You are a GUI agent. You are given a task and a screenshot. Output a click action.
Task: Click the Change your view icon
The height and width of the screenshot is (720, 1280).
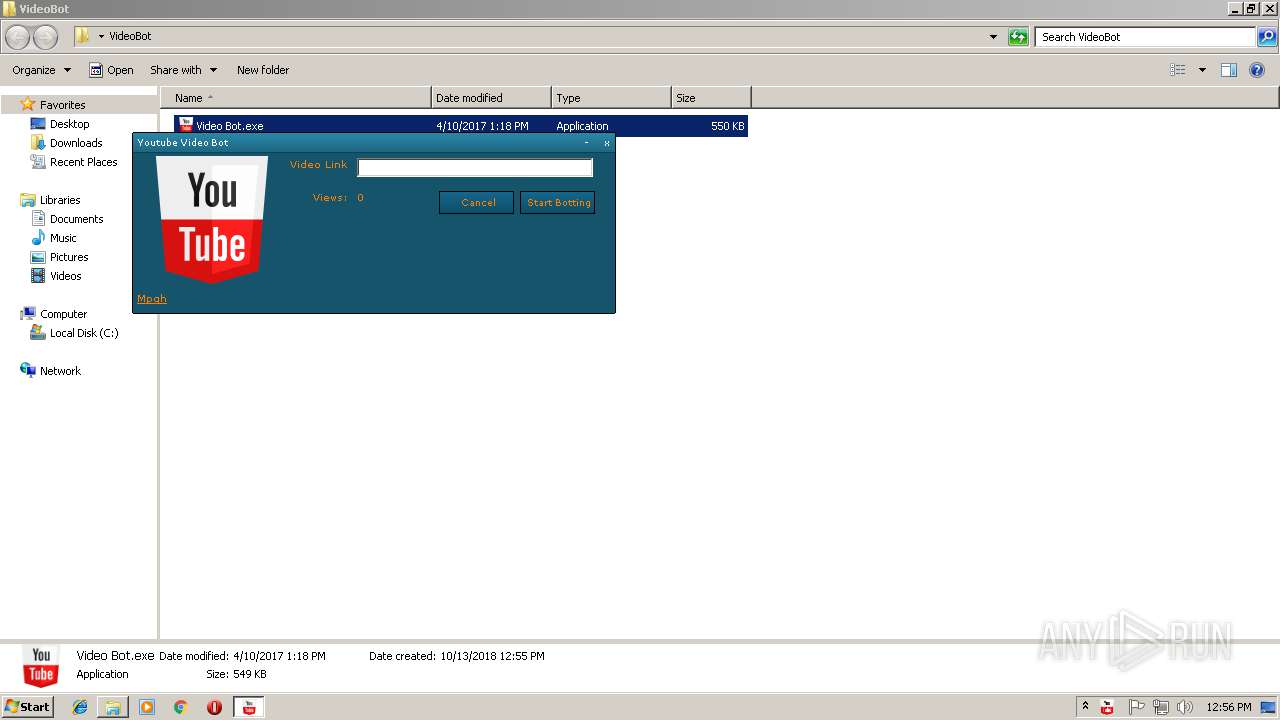(x=1178, y=70)
